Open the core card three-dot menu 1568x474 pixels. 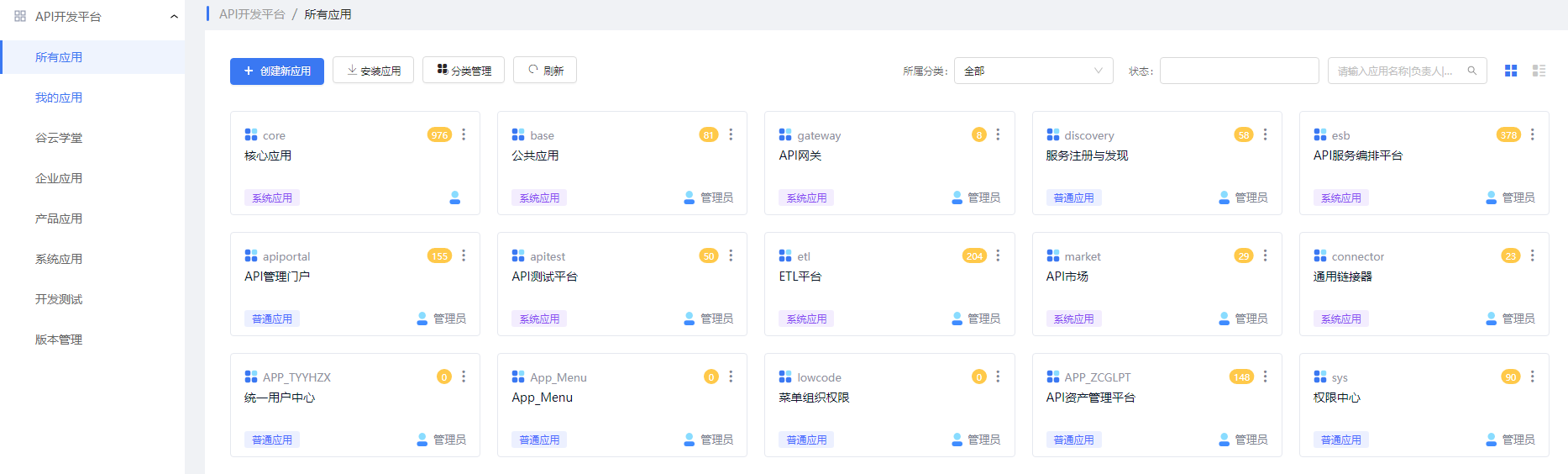tap(464, 134)
